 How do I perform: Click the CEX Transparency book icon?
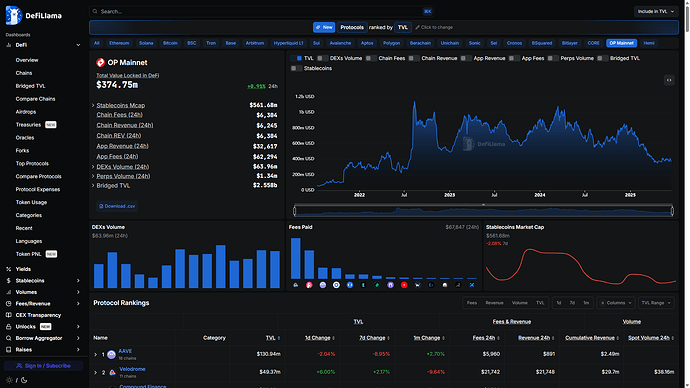coord(8,315)
